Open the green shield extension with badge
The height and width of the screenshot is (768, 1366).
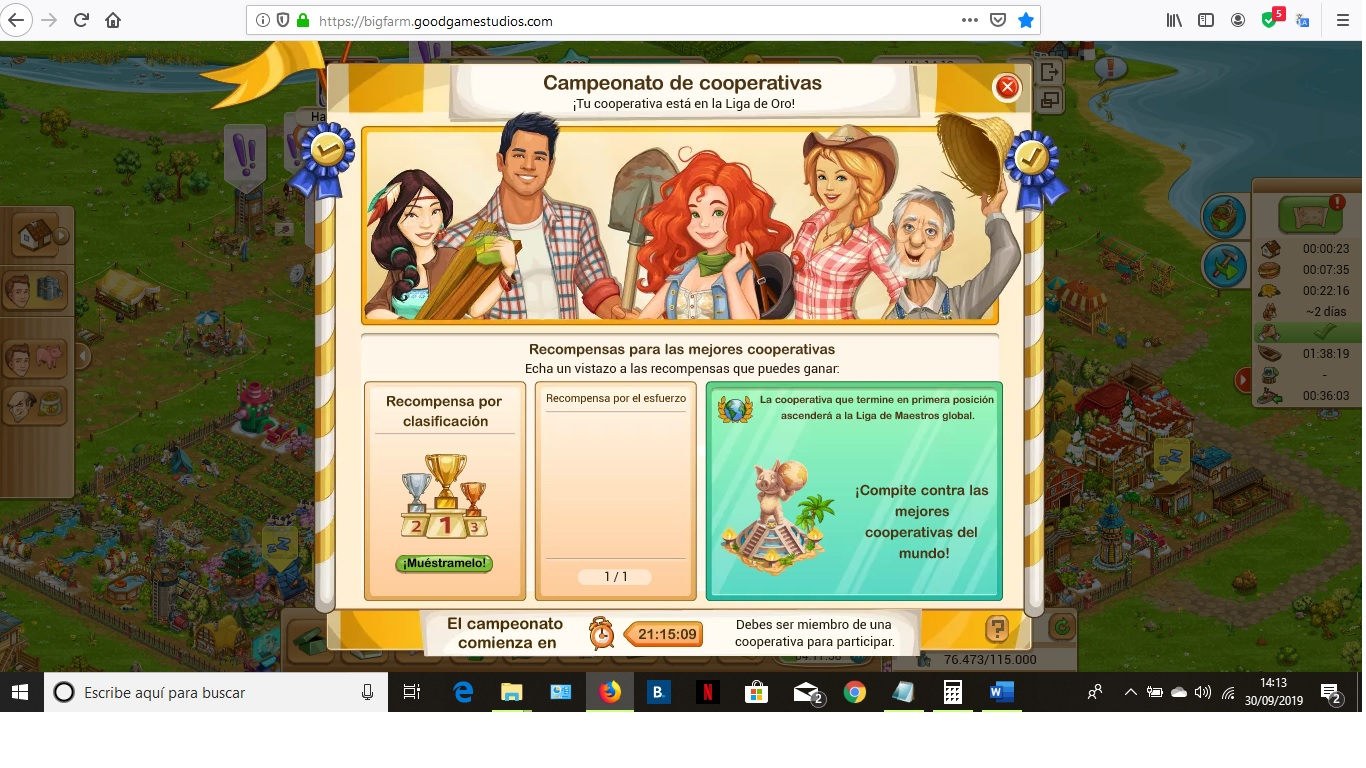pyautogui.click(x=1271, y=19)
